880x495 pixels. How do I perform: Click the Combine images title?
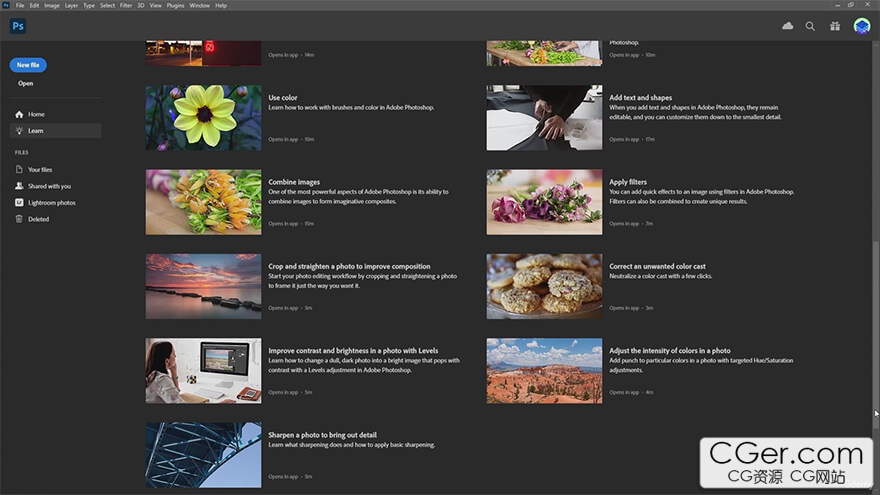pos(294,182)
